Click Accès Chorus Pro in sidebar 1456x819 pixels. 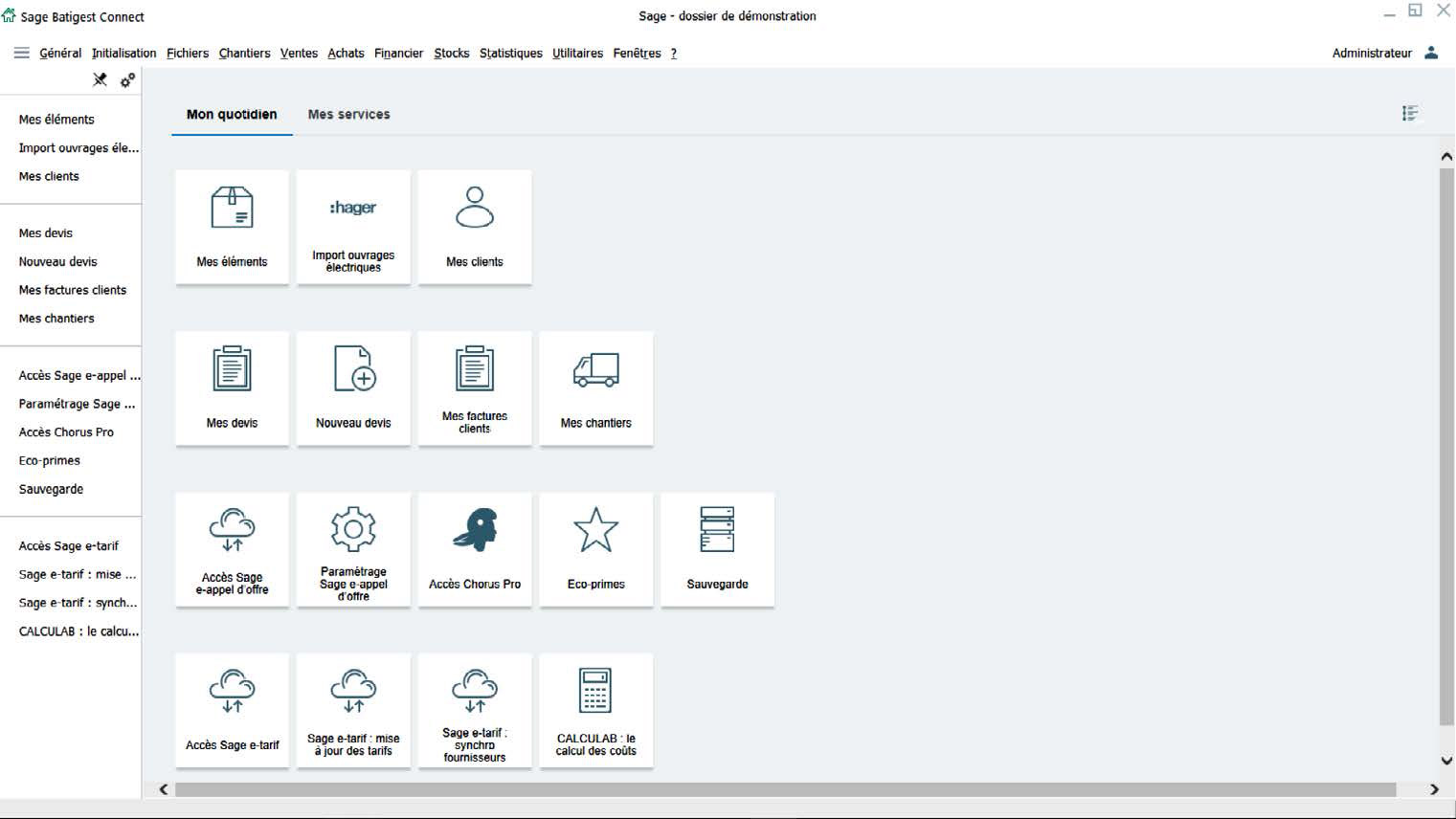tap(66, 432)
